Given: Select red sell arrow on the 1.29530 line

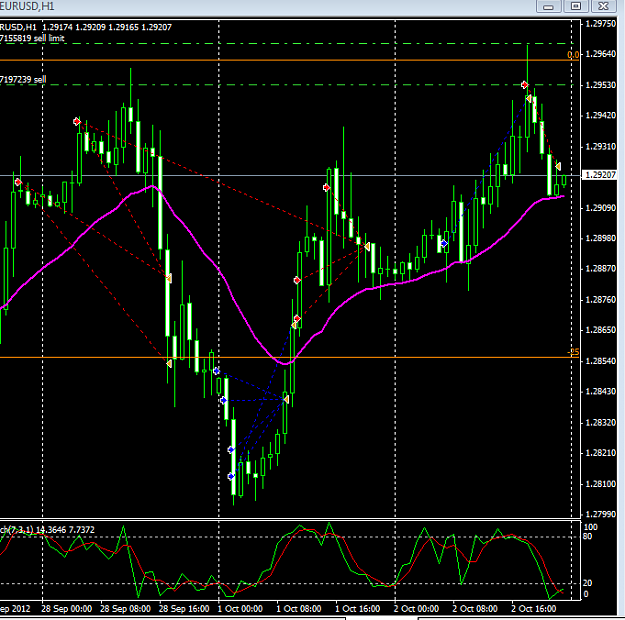Looking at the screenshot, I should tap(525, 85).
